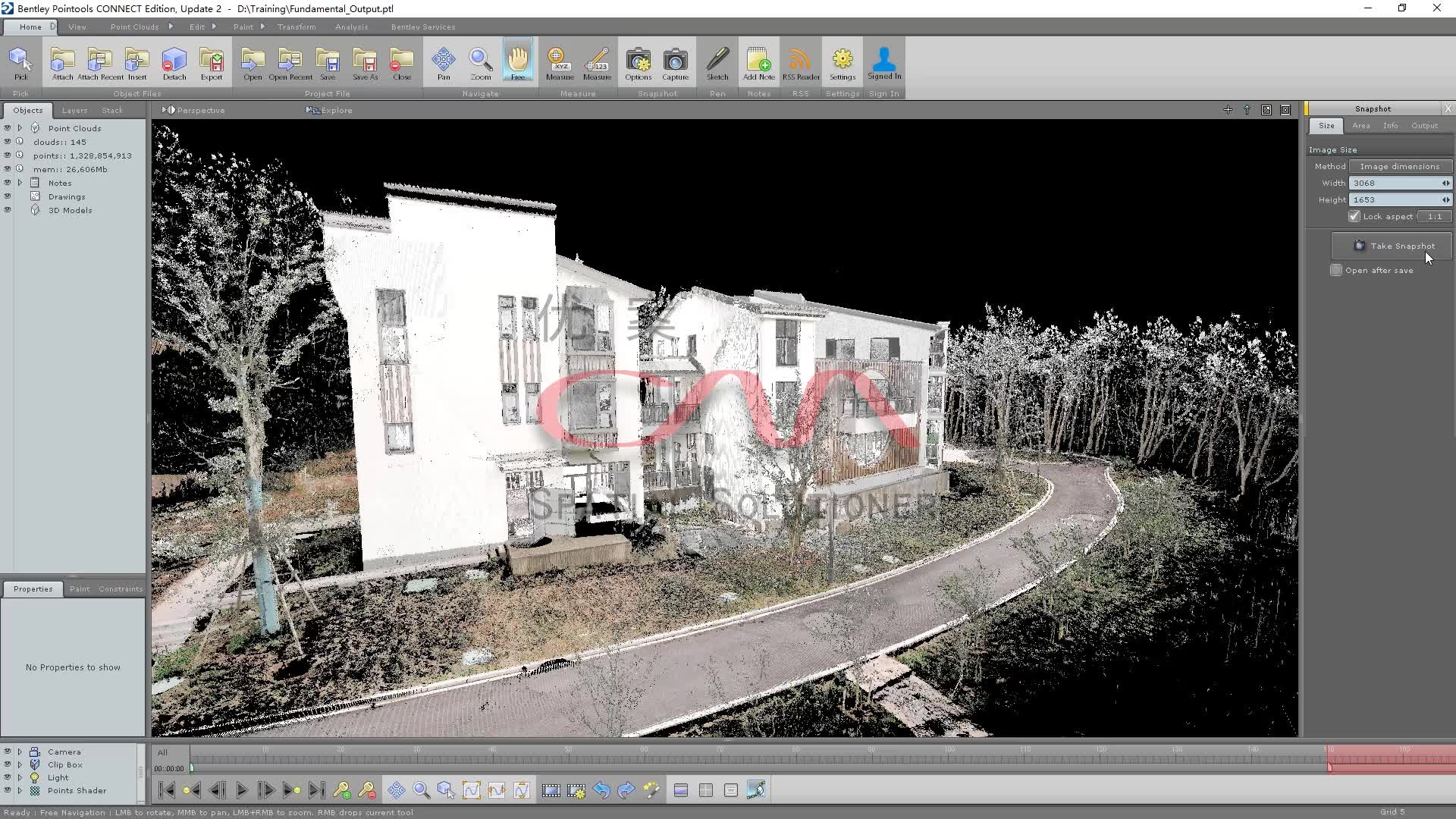Open the Method Image dimensions dropdown
This screenshot has width=1456, height=819.
click(1400, 166)
